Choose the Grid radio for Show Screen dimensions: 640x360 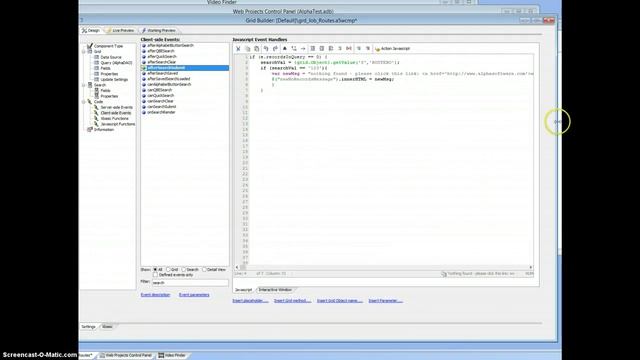(x=168, y=269)
